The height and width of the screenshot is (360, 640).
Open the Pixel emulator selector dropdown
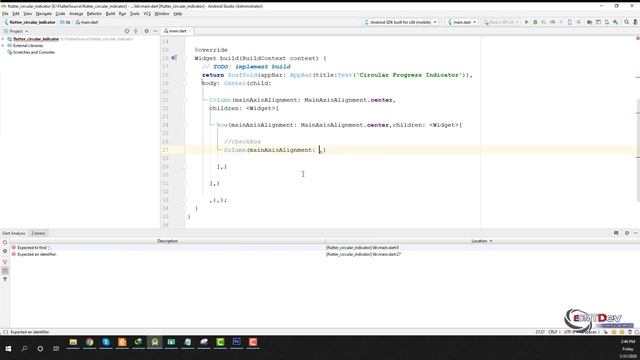click(501, 22)
